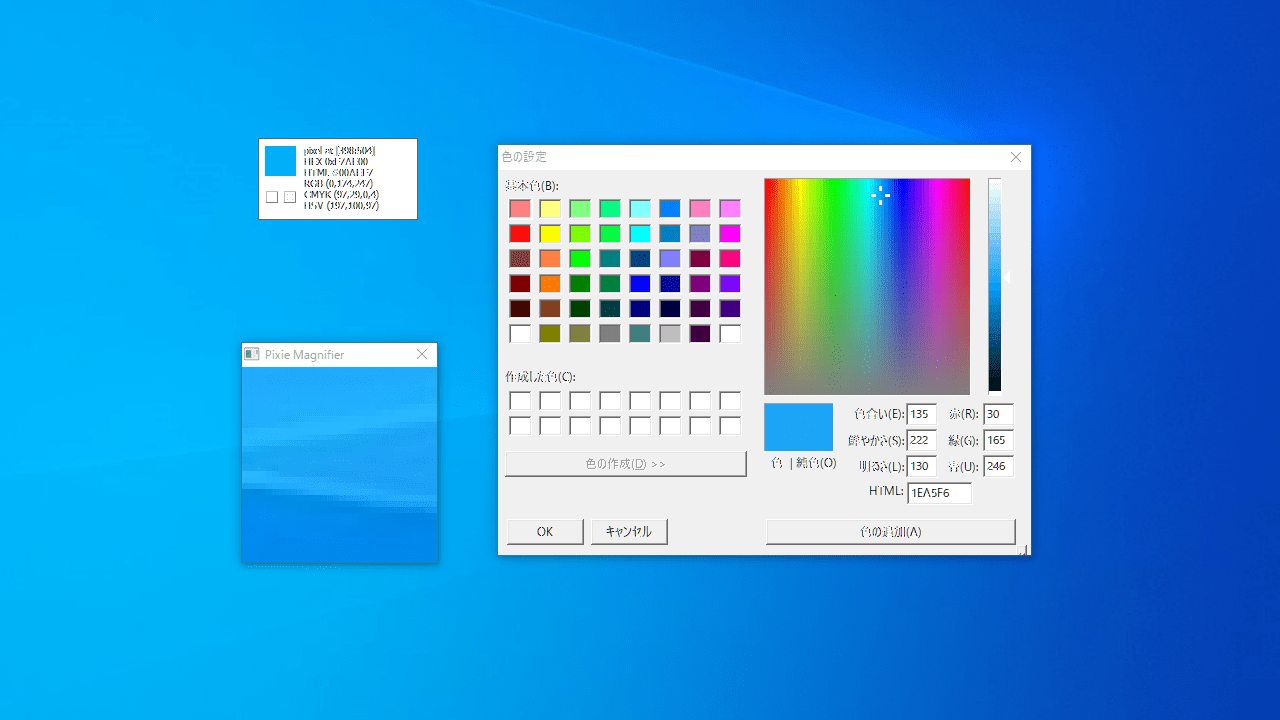Click the キャンセル button

(x=629, y=531)
